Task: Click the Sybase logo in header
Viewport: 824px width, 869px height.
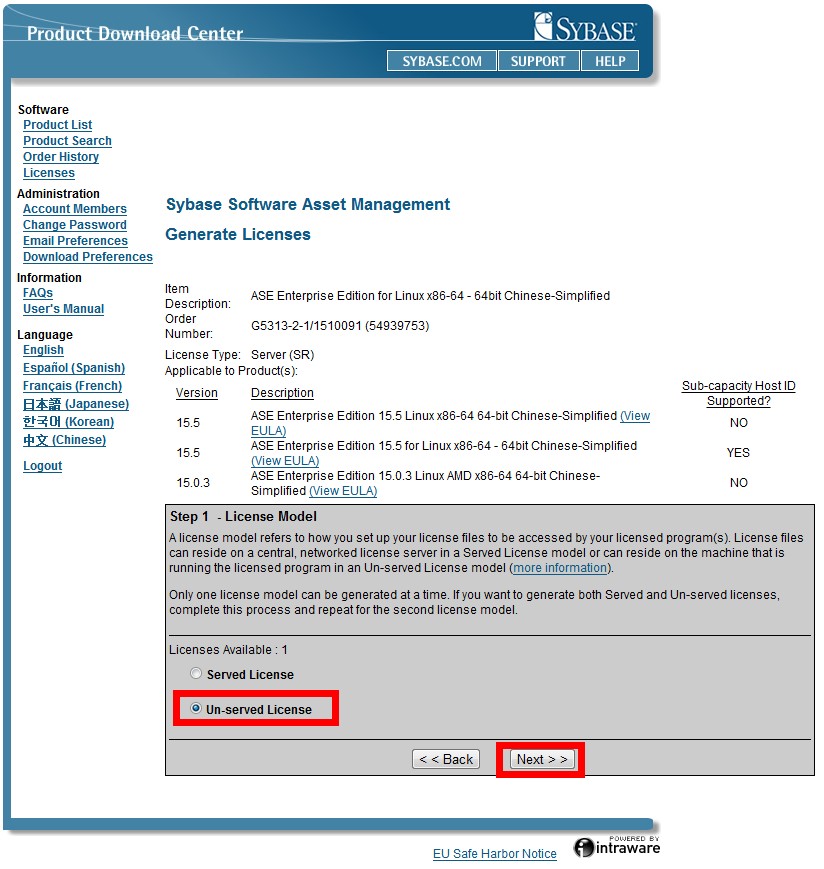Action: pyautogui.click(x=584, y=27)
